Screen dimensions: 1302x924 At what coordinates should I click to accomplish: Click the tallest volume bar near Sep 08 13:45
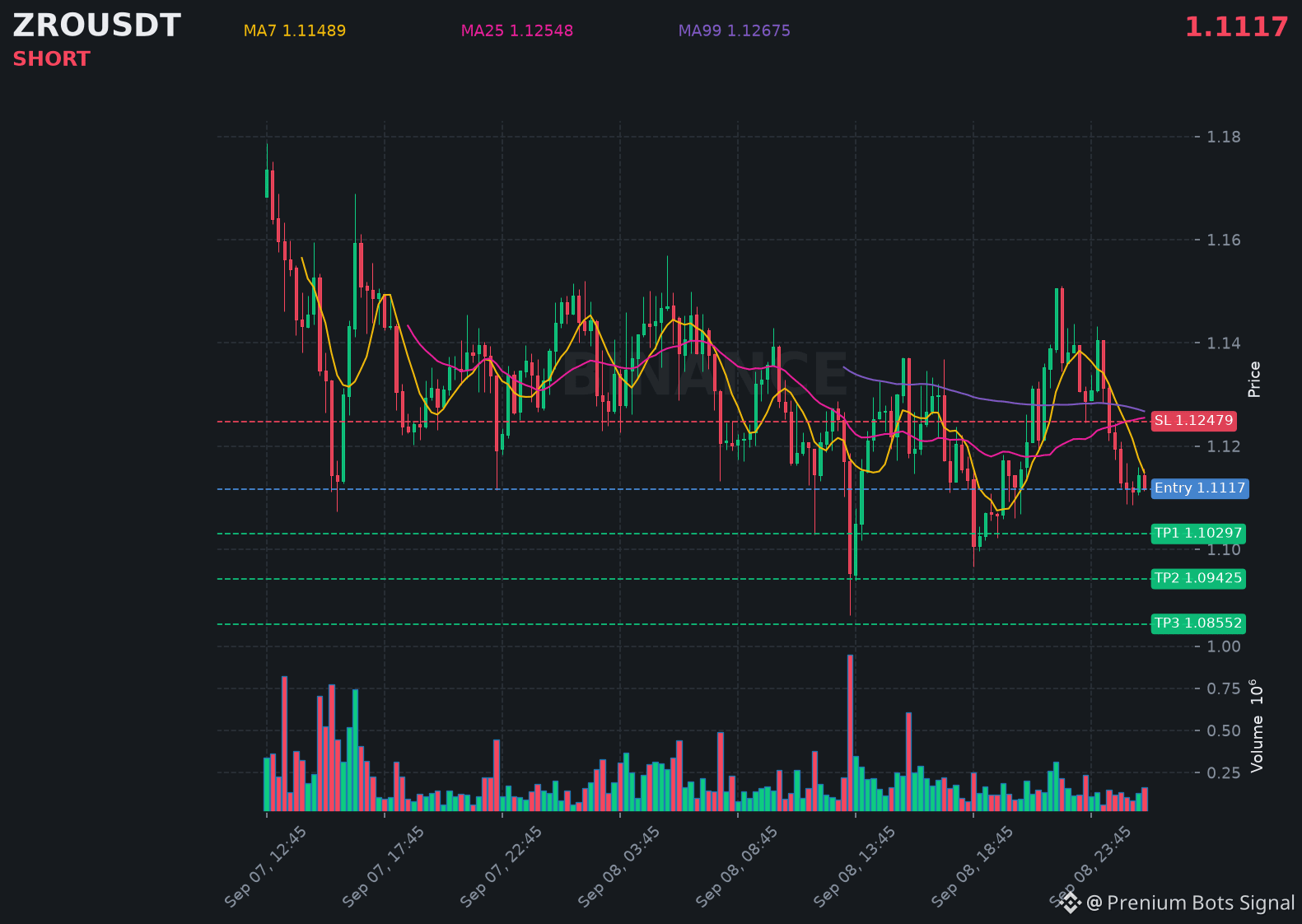click(850, 733)
